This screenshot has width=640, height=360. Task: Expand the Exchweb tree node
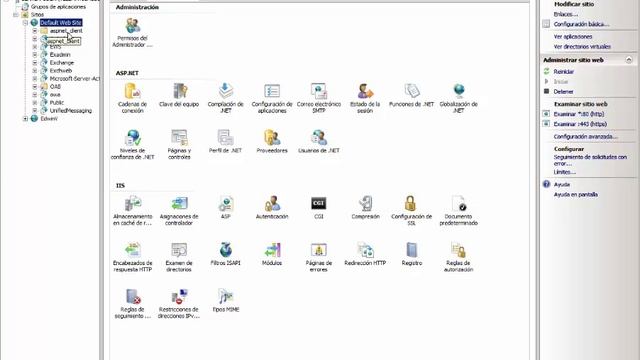pyautogui.click(x=35, y=71)
